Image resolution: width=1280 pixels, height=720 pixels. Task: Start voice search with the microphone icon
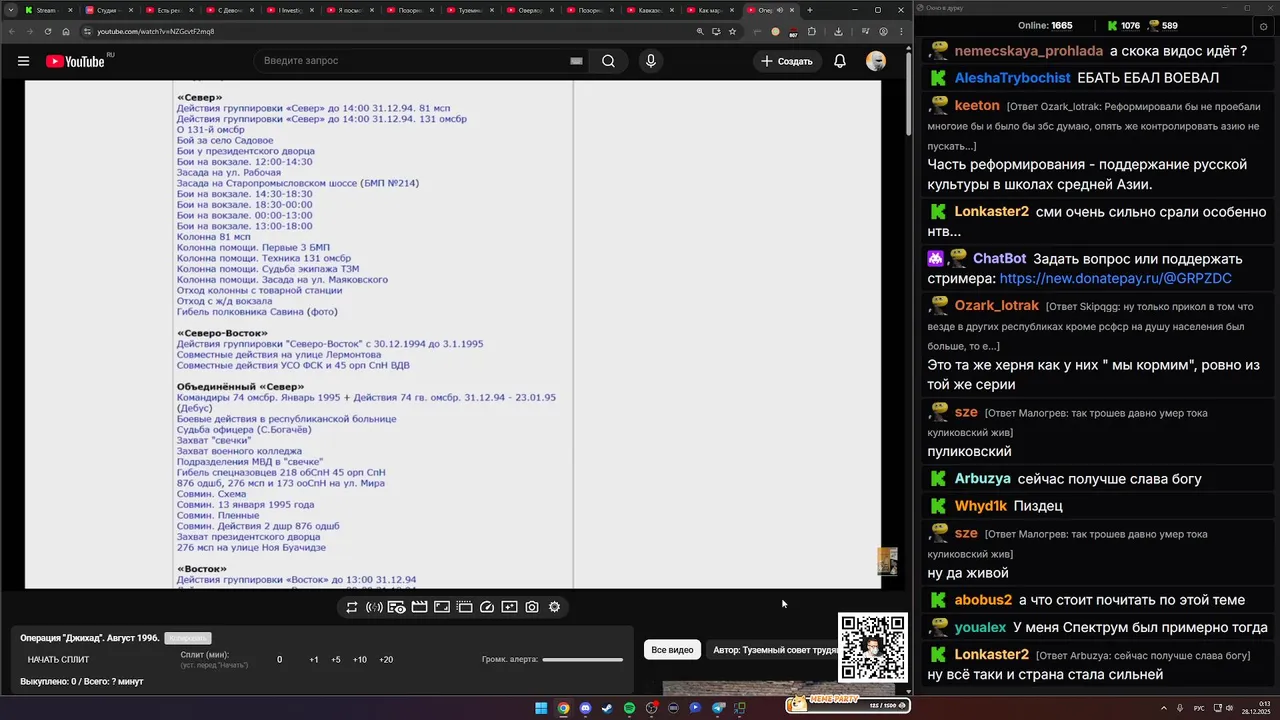point(651,61)
